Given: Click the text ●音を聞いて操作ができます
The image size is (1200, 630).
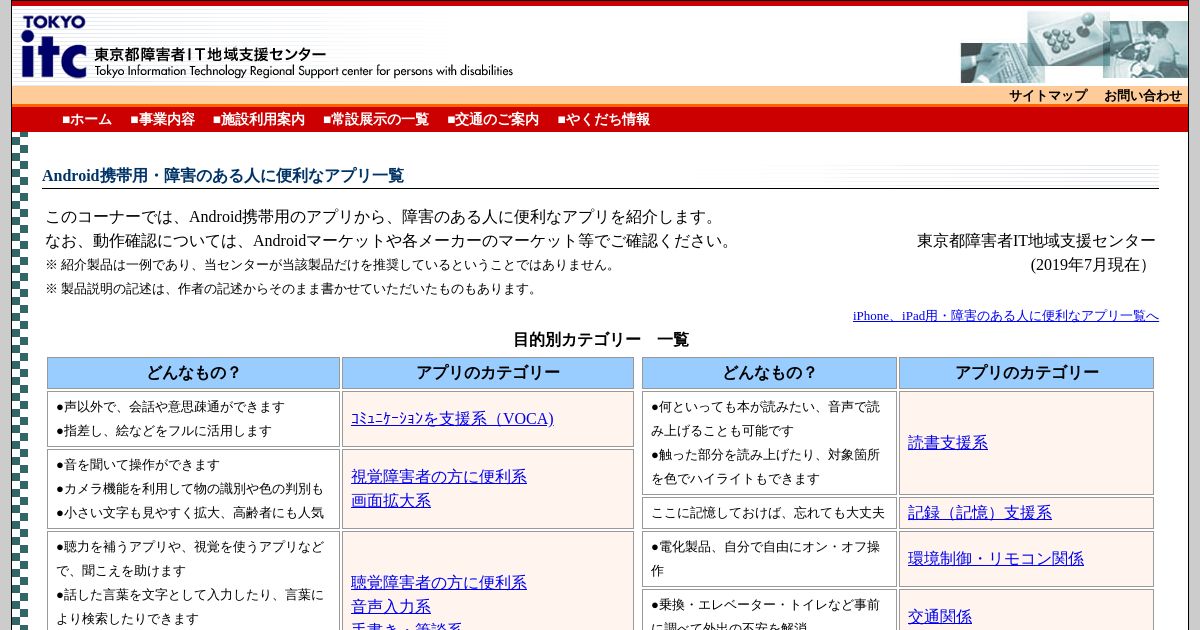Looking at the screenshot, I should click(x=138, y=465).
